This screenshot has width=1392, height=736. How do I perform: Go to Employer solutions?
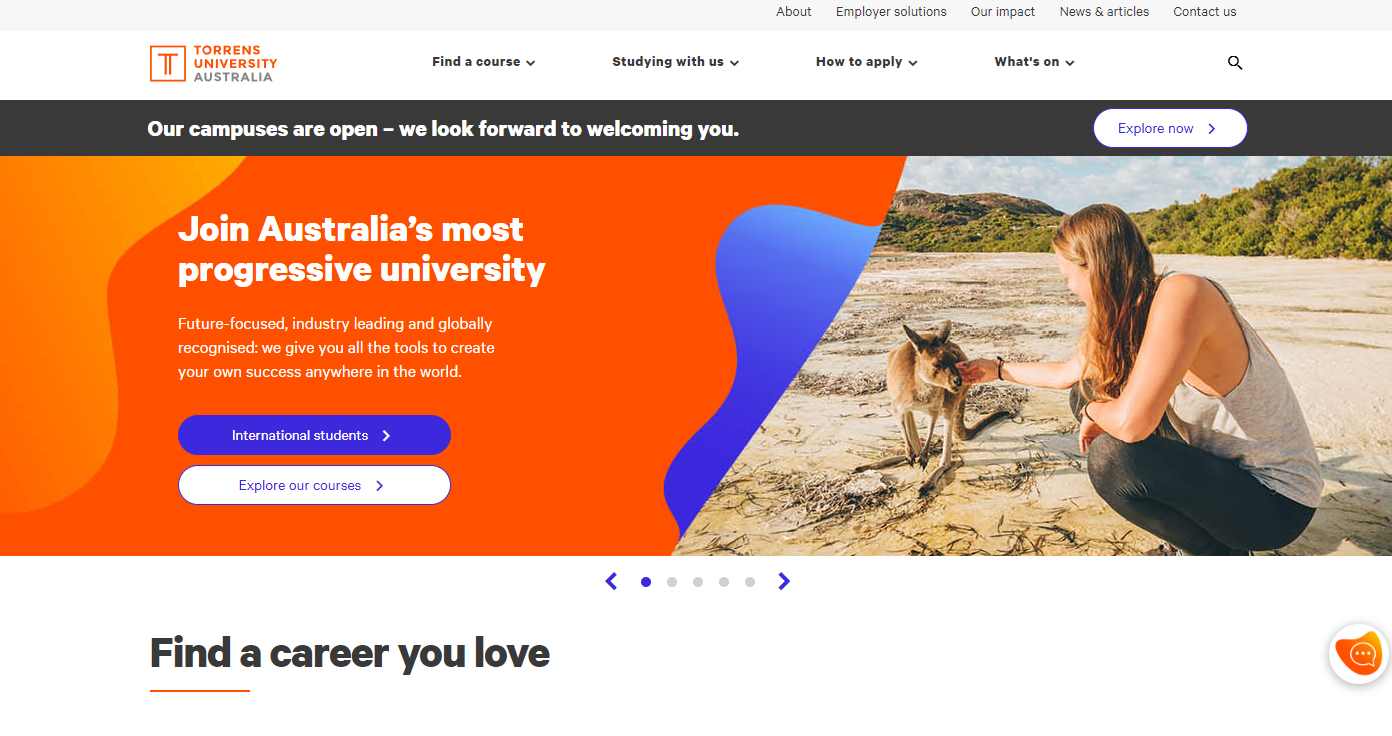pyautogui.click(x=891, y=12)
